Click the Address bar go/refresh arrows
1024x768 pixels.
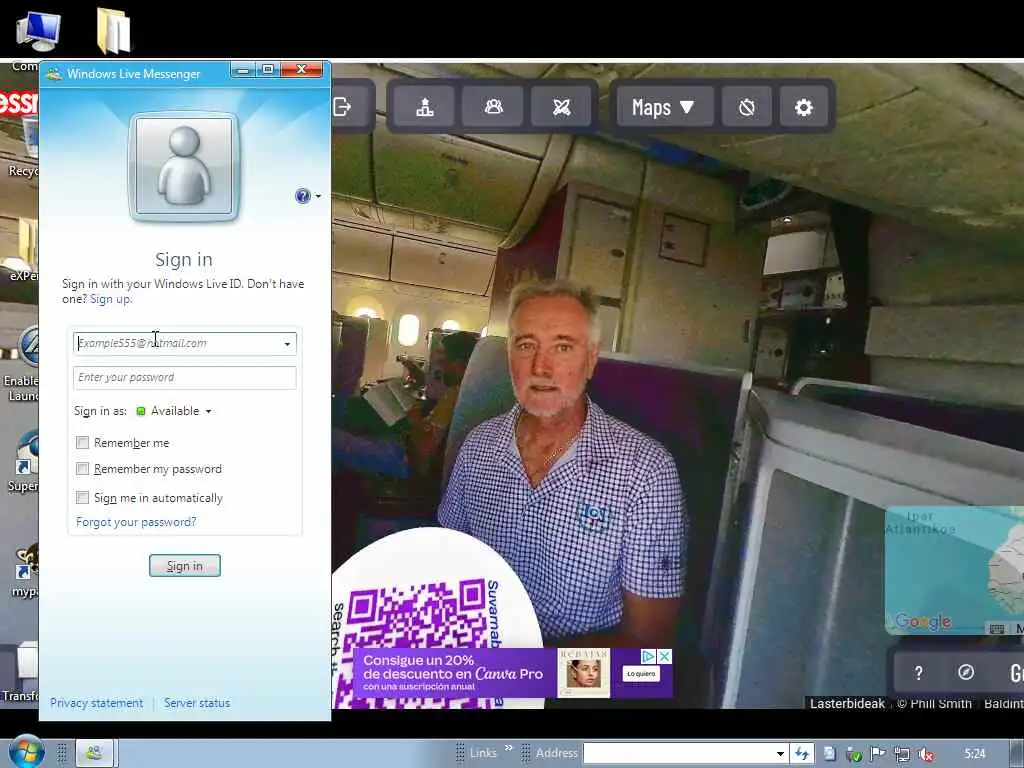tap(802, 754)
